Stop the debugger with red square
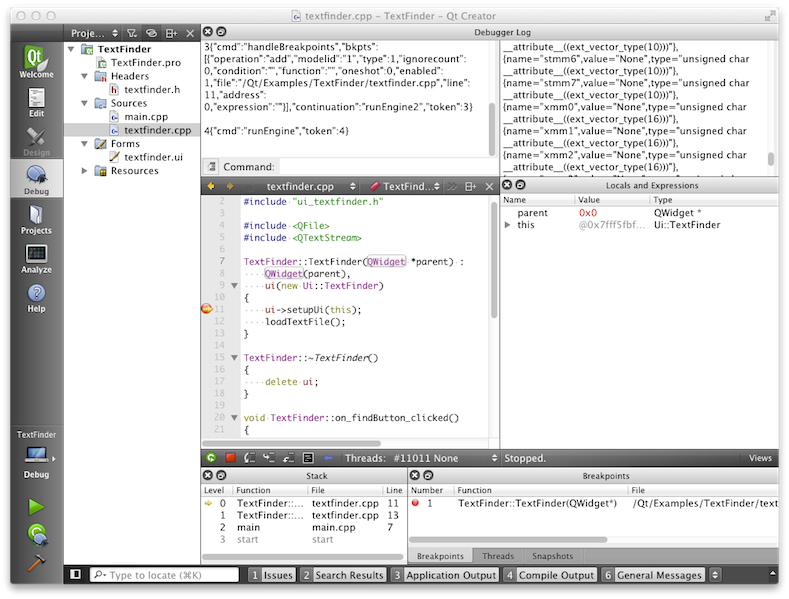The width and height of the screenshot is (789, 599). [230, 458]
